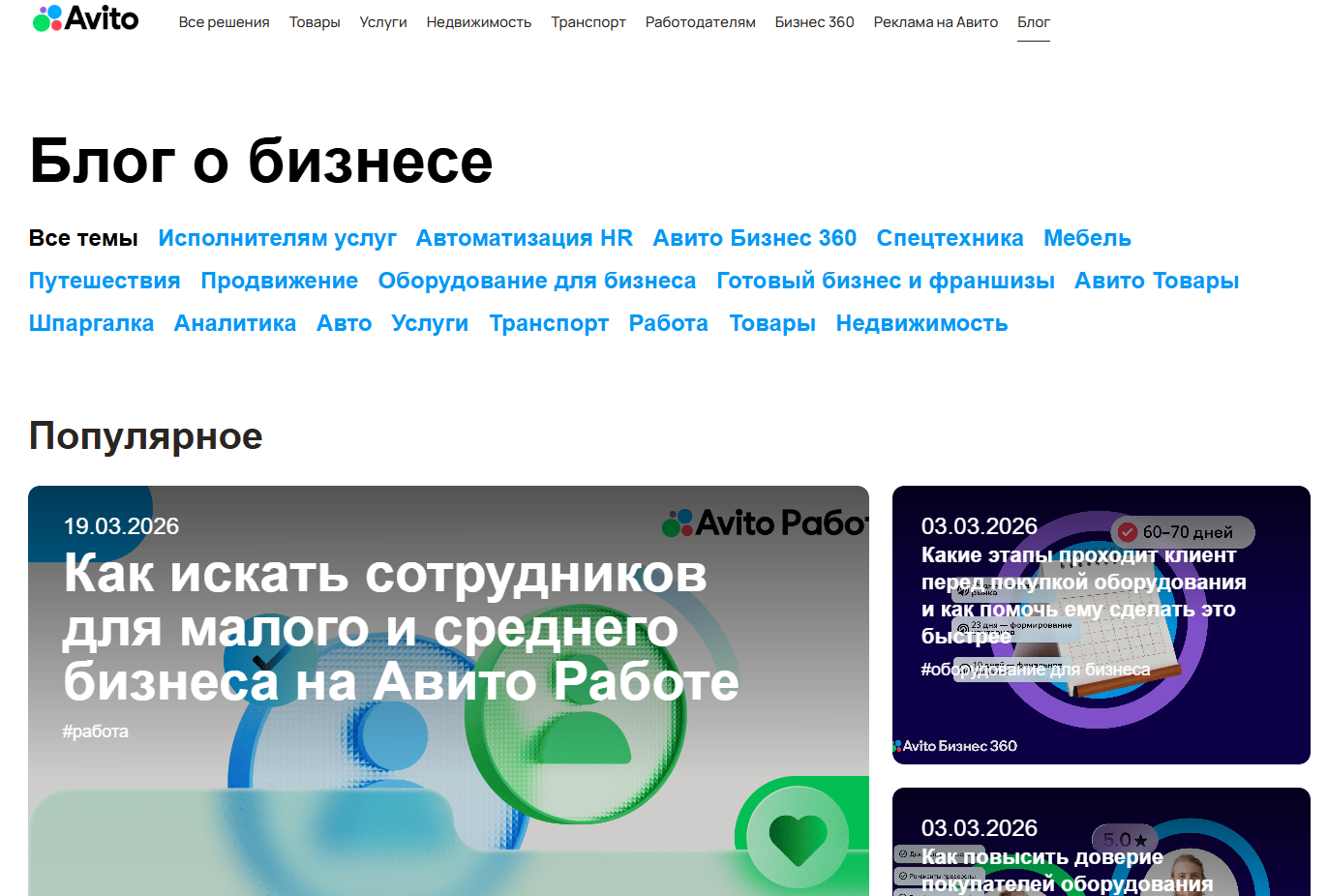
Task: Select the Продвижение topic
Action: (280, 281)
